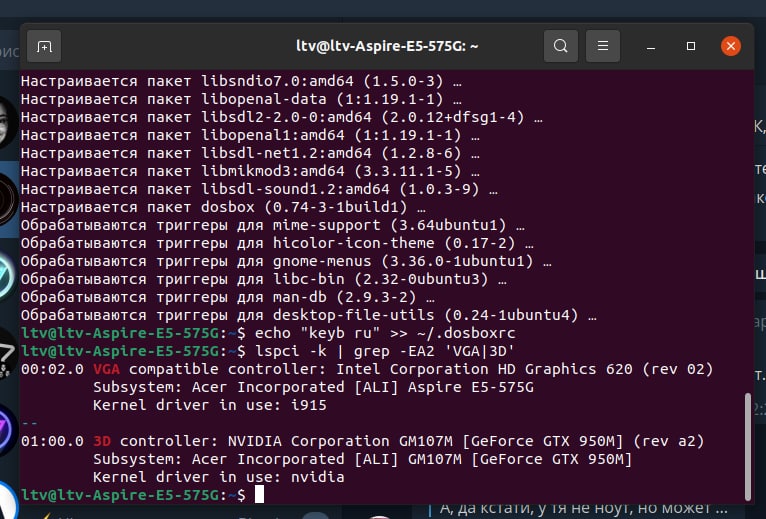
Task: Click the man-db (2.9.3-2) trigger line
Action: click(x=228, y=297)
